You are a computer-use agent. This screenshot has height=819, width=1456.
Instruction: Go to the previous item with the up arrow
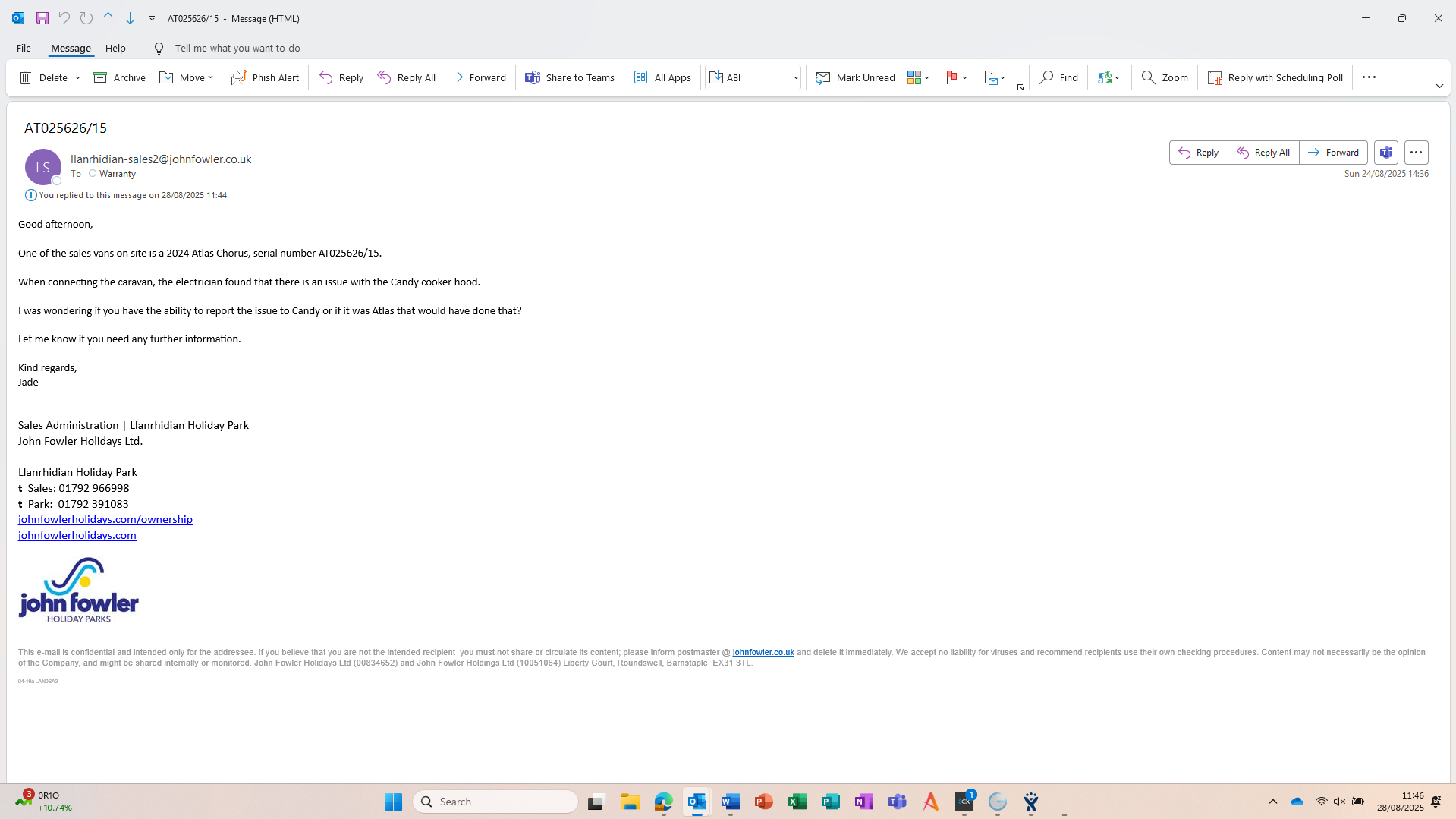pyautogui.click(x=108, y=18)
